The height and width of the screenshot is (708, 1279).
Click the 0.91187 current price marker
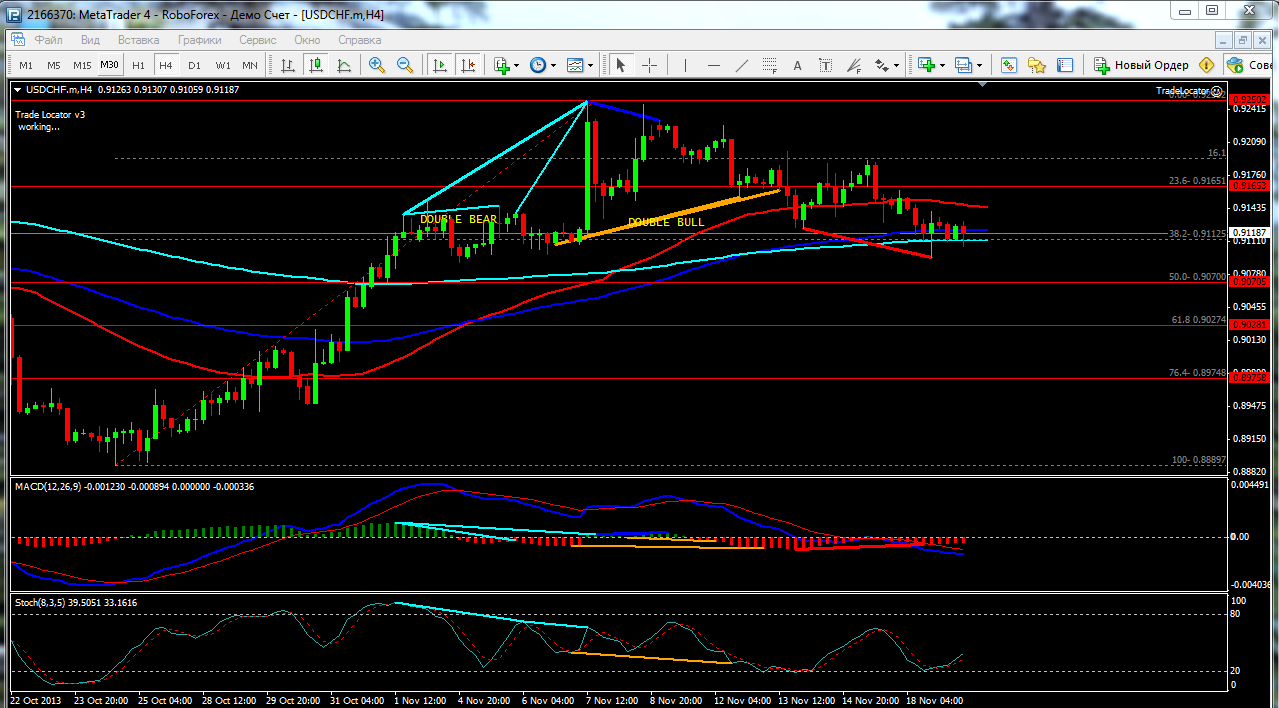(1248, 231)
